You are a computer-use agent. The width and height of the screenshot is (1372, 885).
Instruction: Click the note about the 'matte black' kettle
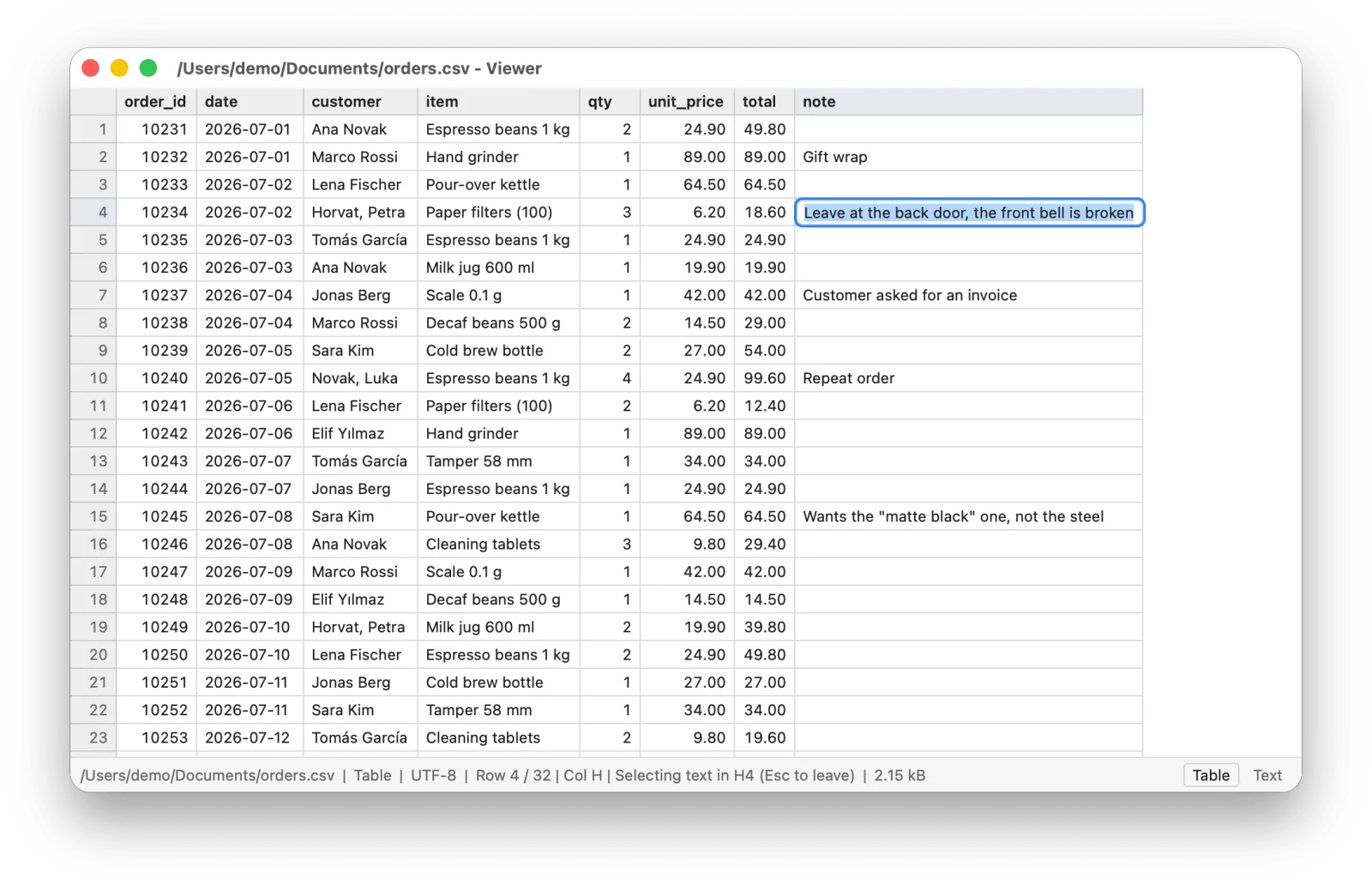pyautogui.click(x=968, y=516)
